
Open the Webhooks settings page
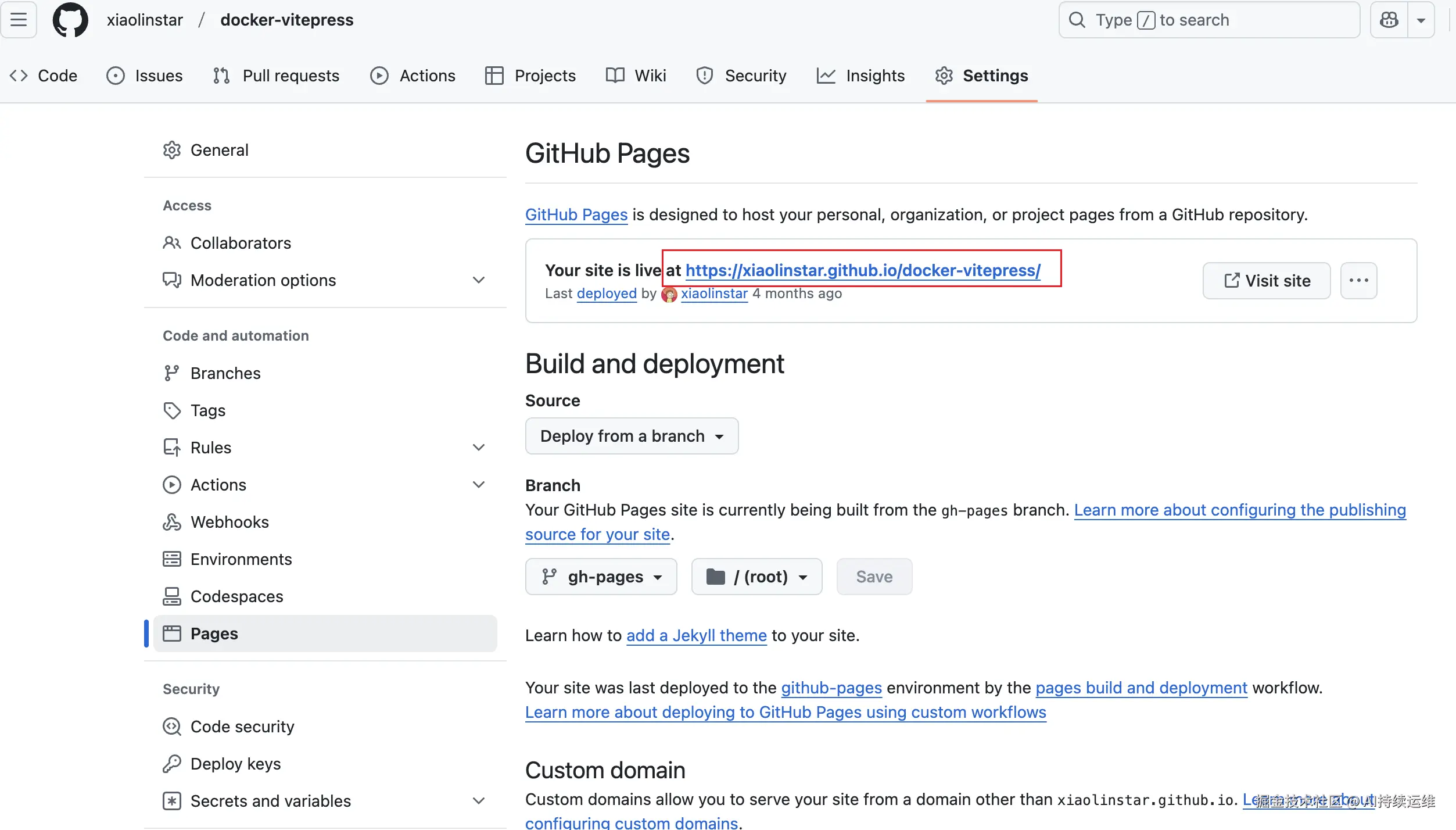pos(229,522)
